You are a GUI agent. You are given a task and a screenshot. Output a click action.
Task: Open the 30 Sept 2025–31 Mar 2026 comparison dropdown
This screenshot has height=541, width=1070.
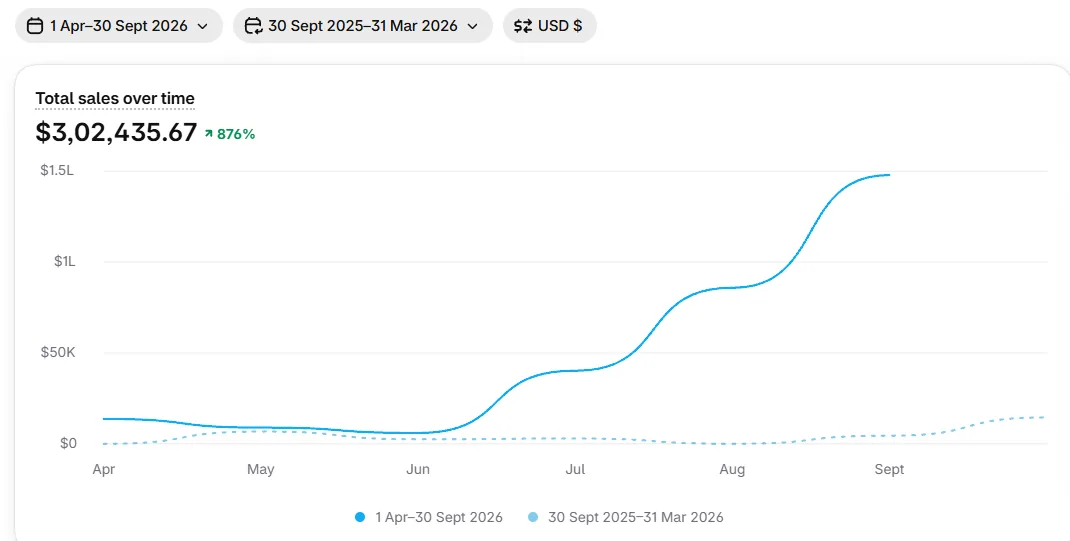362,26
